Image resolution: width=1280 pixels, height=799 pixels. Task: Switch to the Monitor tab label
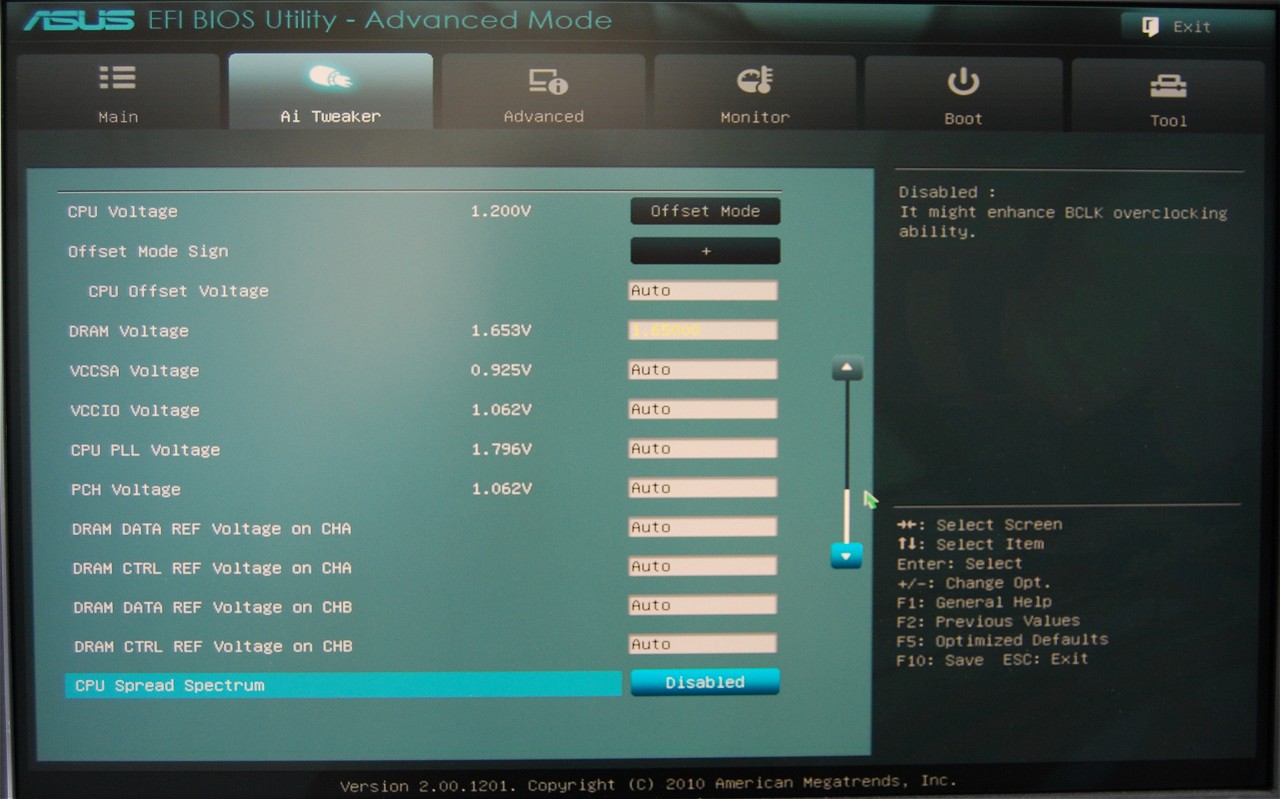[x=755, y=117]
